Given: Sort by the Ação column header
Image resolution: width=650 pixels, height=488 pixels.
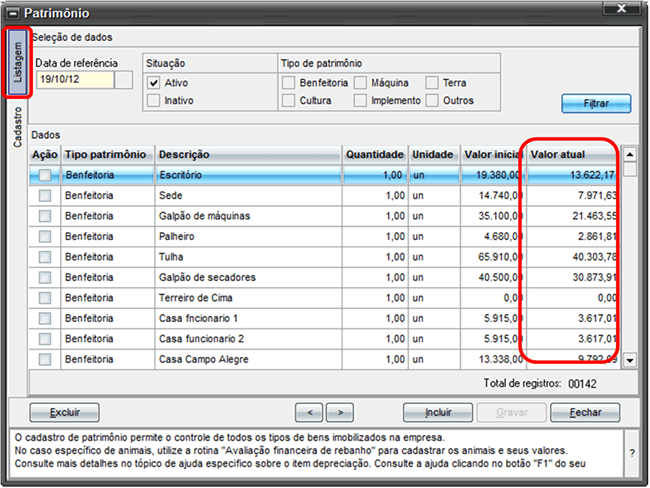Looking at the screenshot, I should [x=45, y=155].
